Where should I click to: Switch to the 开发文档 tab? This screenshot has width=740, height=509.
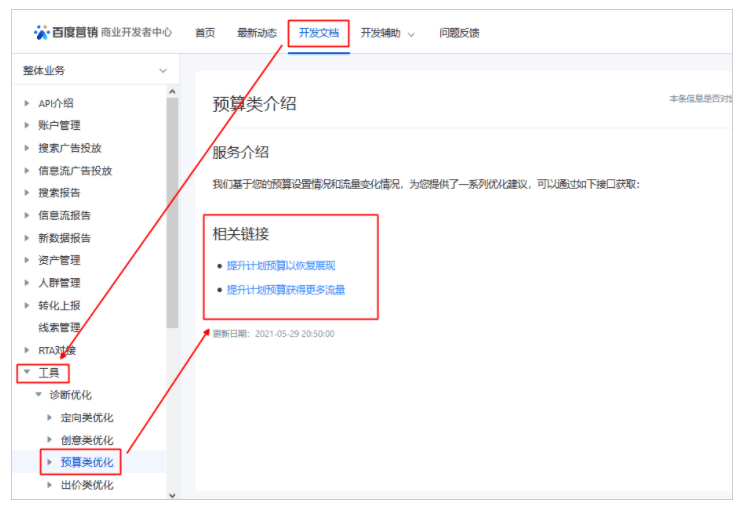pyautogui.click(x=318, y=33)
